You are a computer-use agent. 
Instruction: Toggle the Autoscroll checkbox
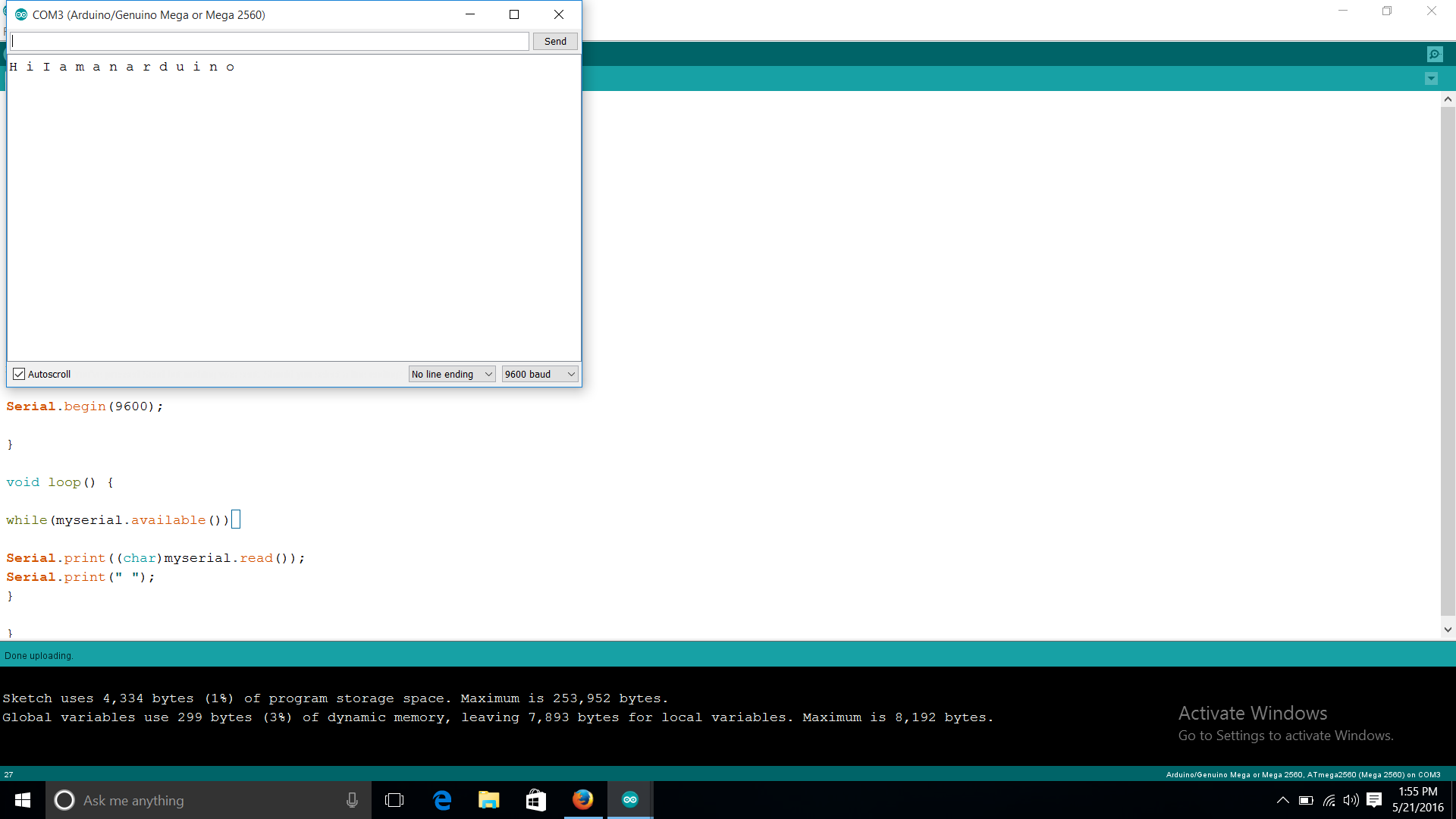[19, 374]
